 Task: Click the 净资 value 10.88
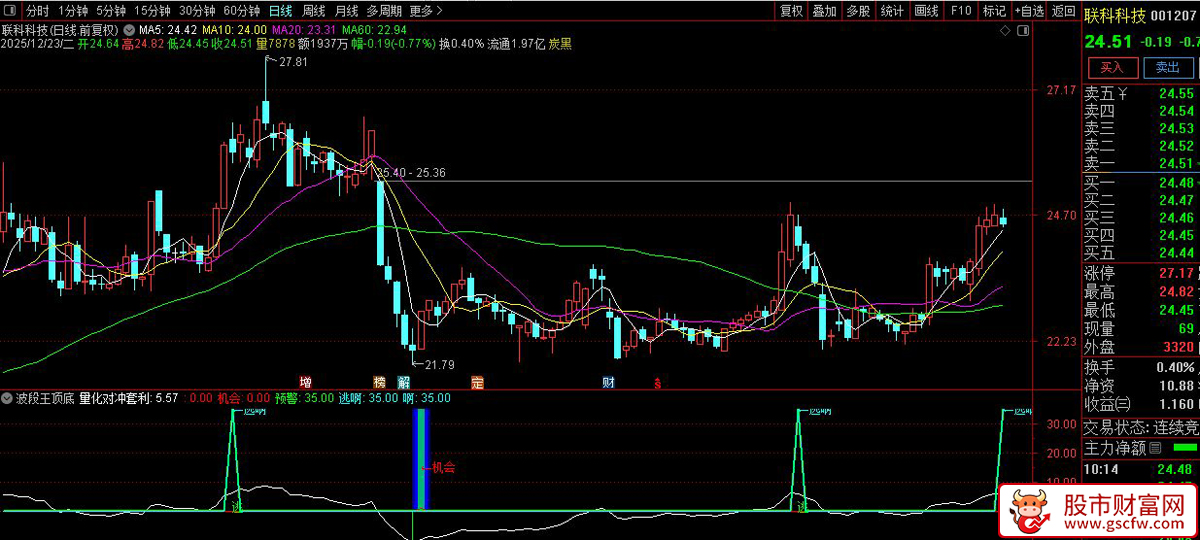(1176, 386)
